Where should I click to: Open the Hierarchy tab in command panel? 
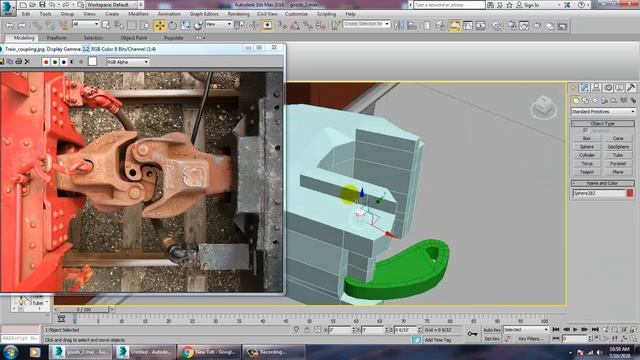click(596, 88)
